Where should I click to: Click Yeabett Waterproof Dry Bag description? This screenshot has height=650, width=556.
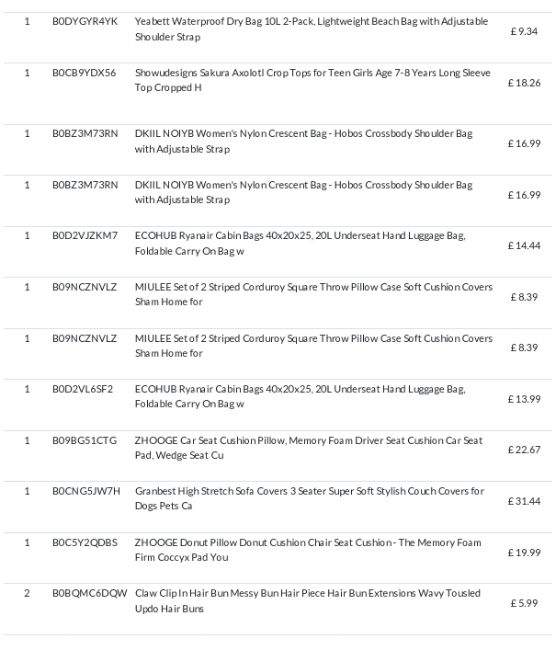coord(311,29)
